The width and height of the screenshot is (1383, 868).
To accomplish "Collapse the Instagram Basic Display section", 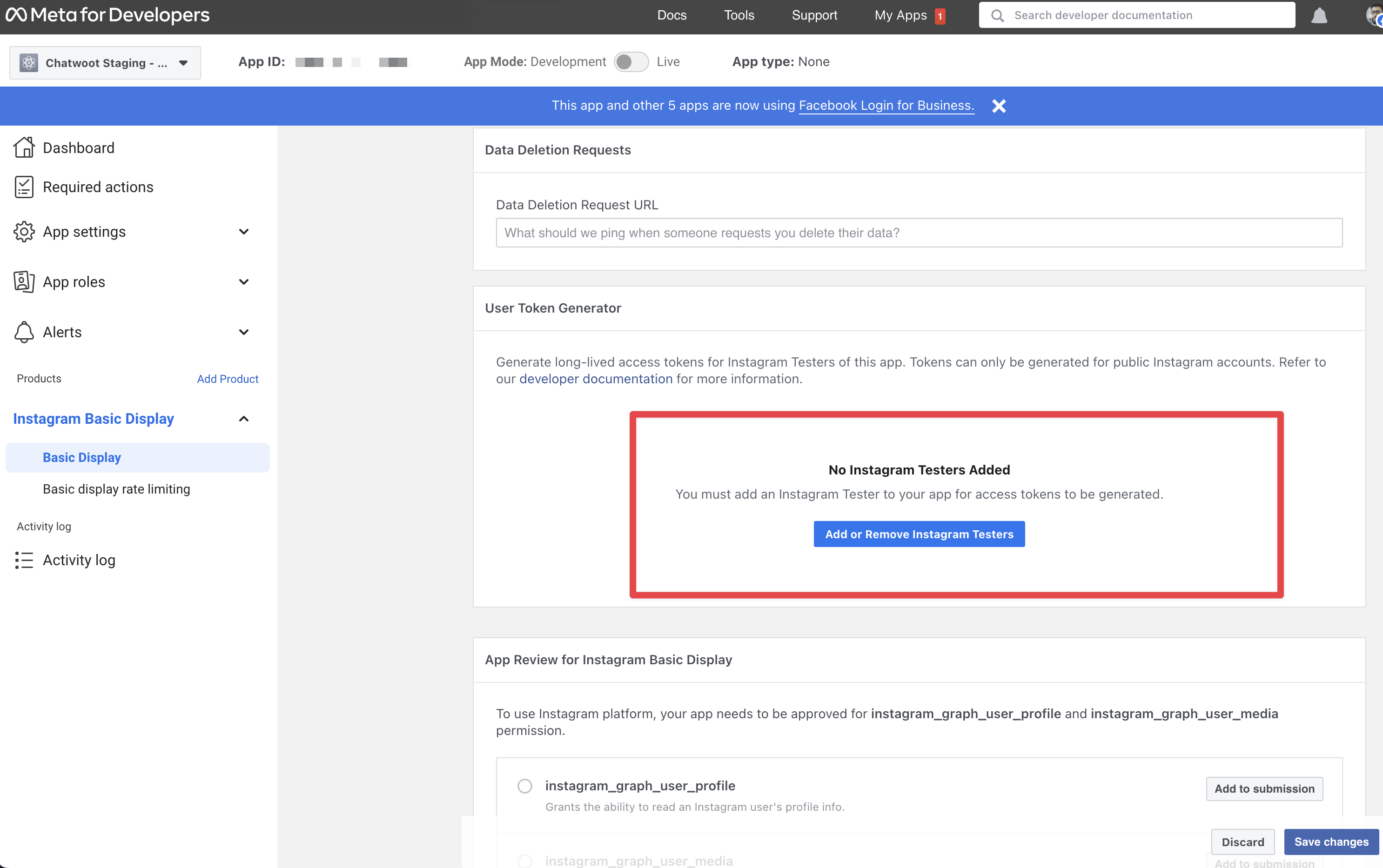I will pyautogui.click(x=243, y=419).
